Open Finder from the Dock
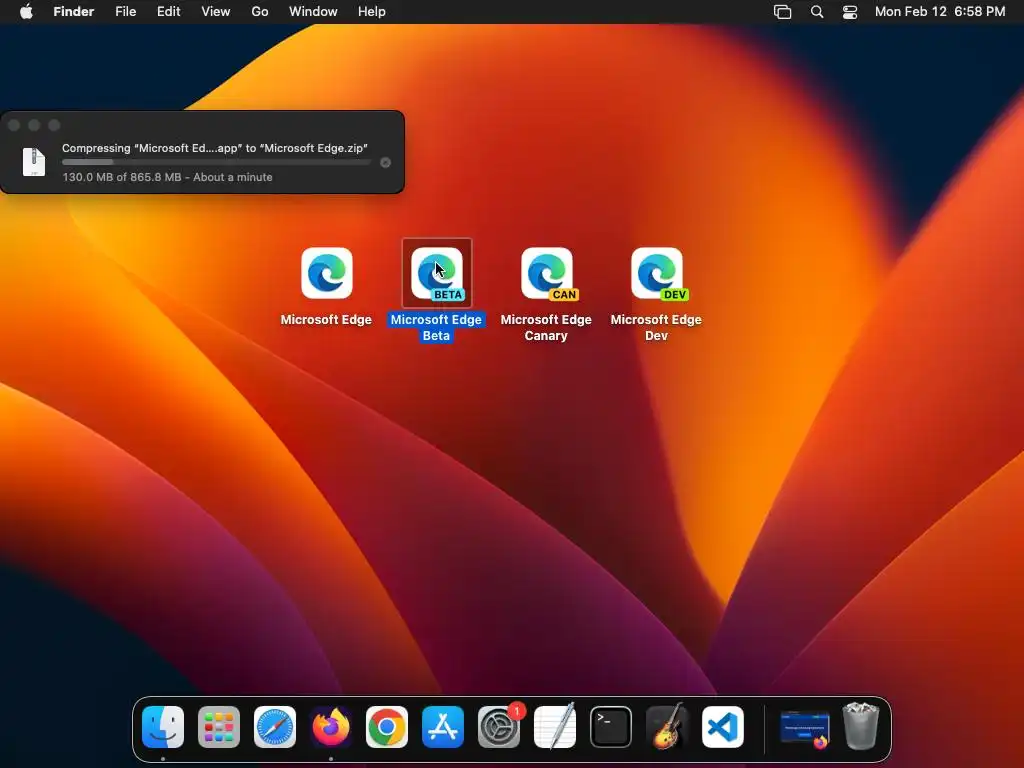 (163, 727)
